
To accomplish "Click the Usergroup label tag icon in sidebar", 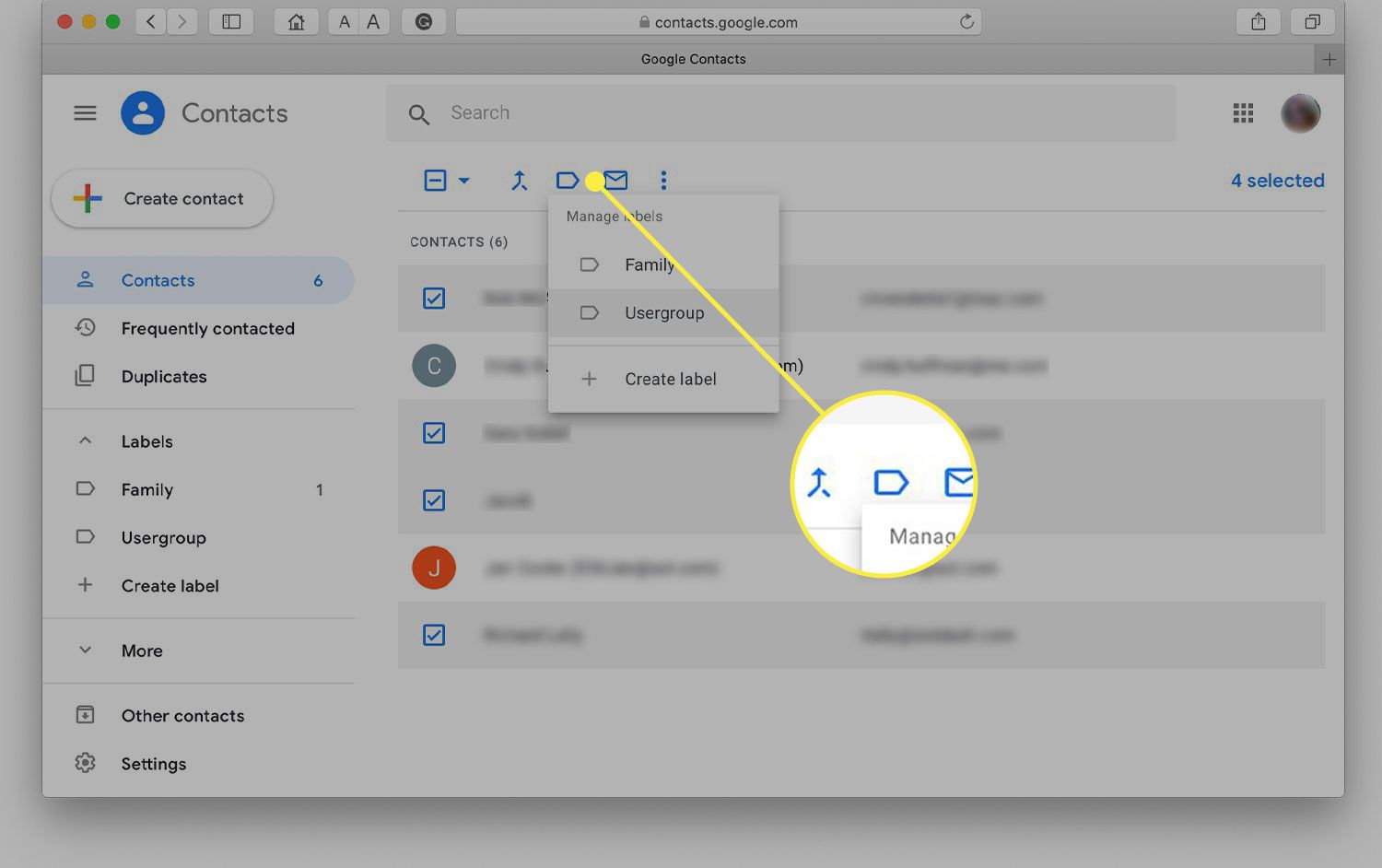I will click(85, 536).
